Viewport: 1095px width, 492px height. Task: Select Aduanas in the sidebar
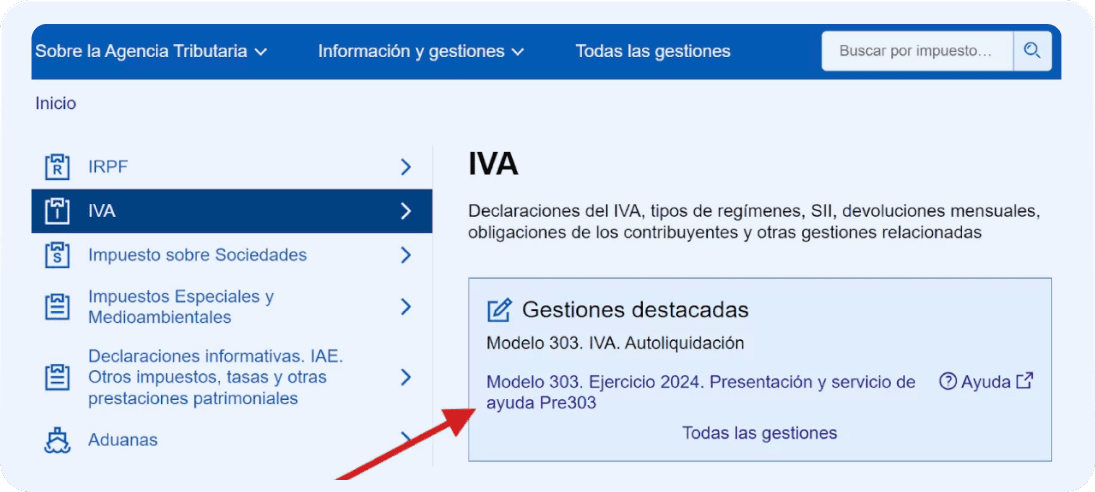pos(123,440)
